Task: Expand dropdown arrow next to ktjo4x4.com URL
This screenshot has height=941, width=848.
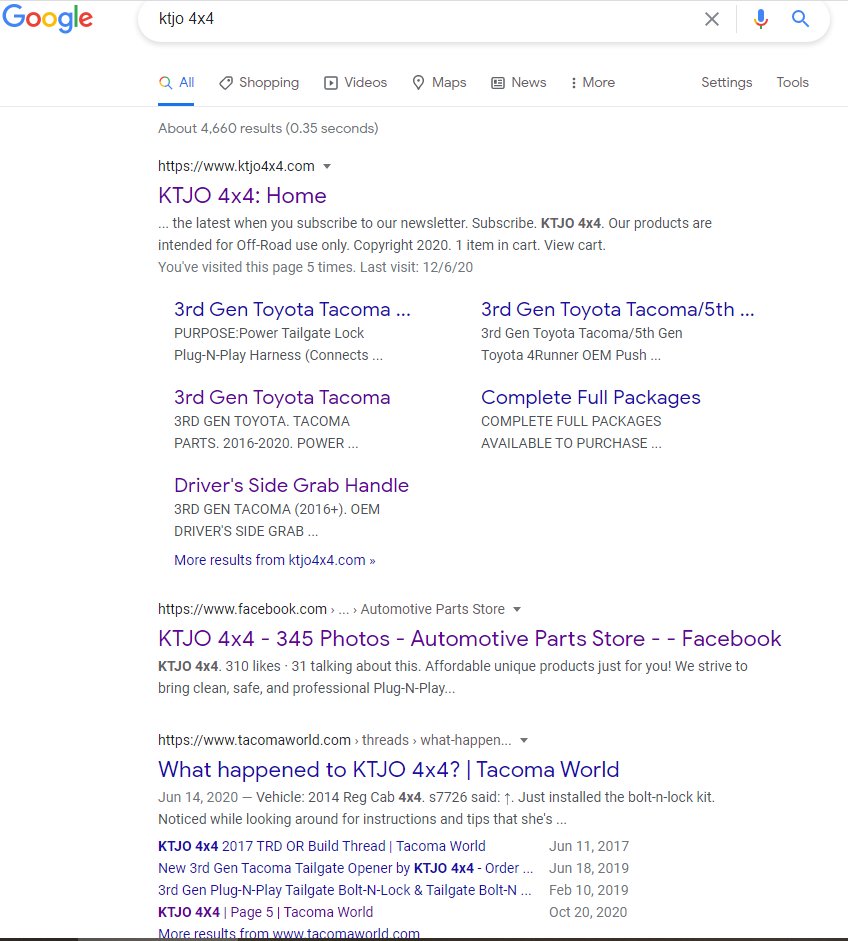Action: [327, 166]
